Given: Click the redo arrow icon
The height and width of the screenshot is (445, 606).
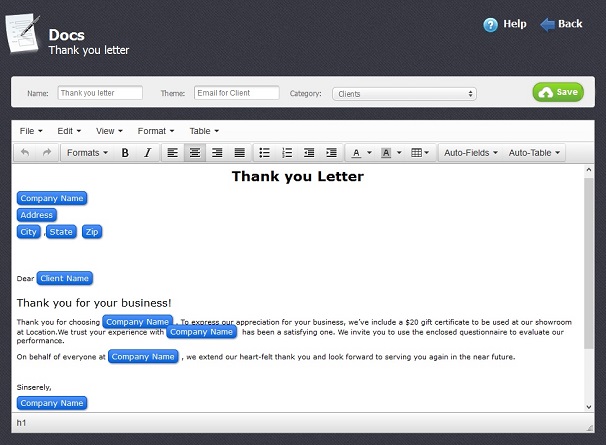Looking at the screenshot, I should pos(46,153).
